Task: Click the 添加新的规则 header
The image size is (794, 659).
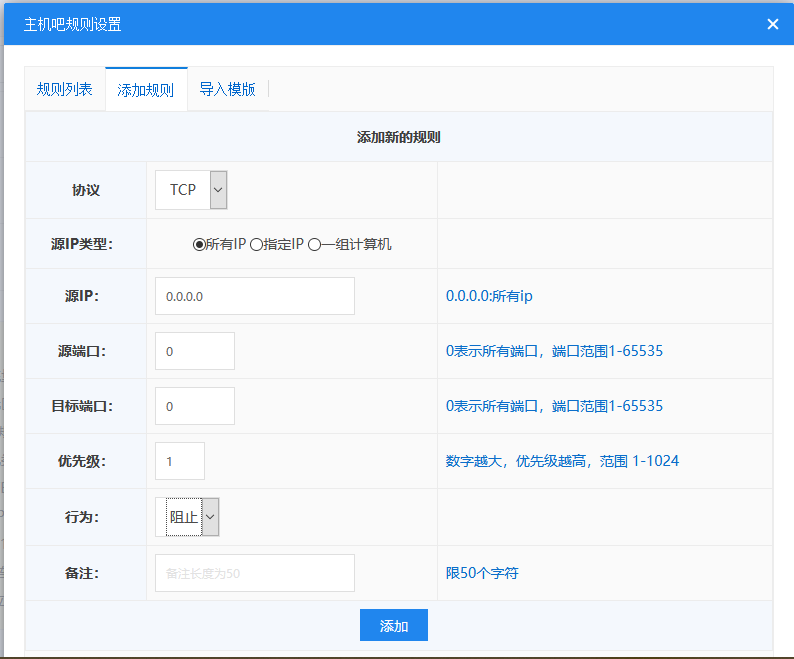Action: (x=399, y=137)
